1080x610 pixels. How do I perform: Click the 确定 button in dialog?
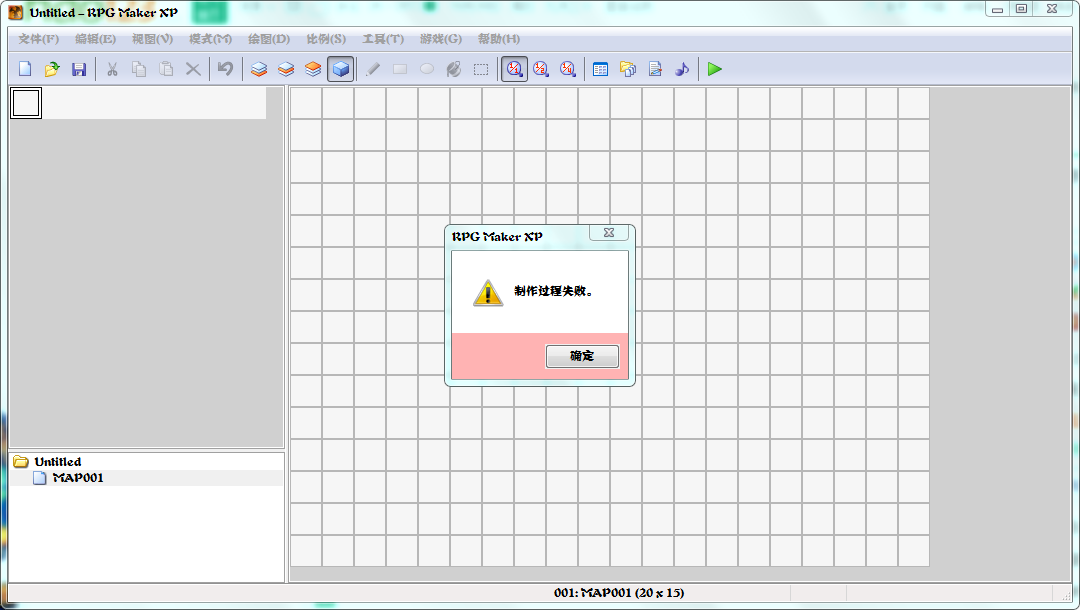pos(582,356)
